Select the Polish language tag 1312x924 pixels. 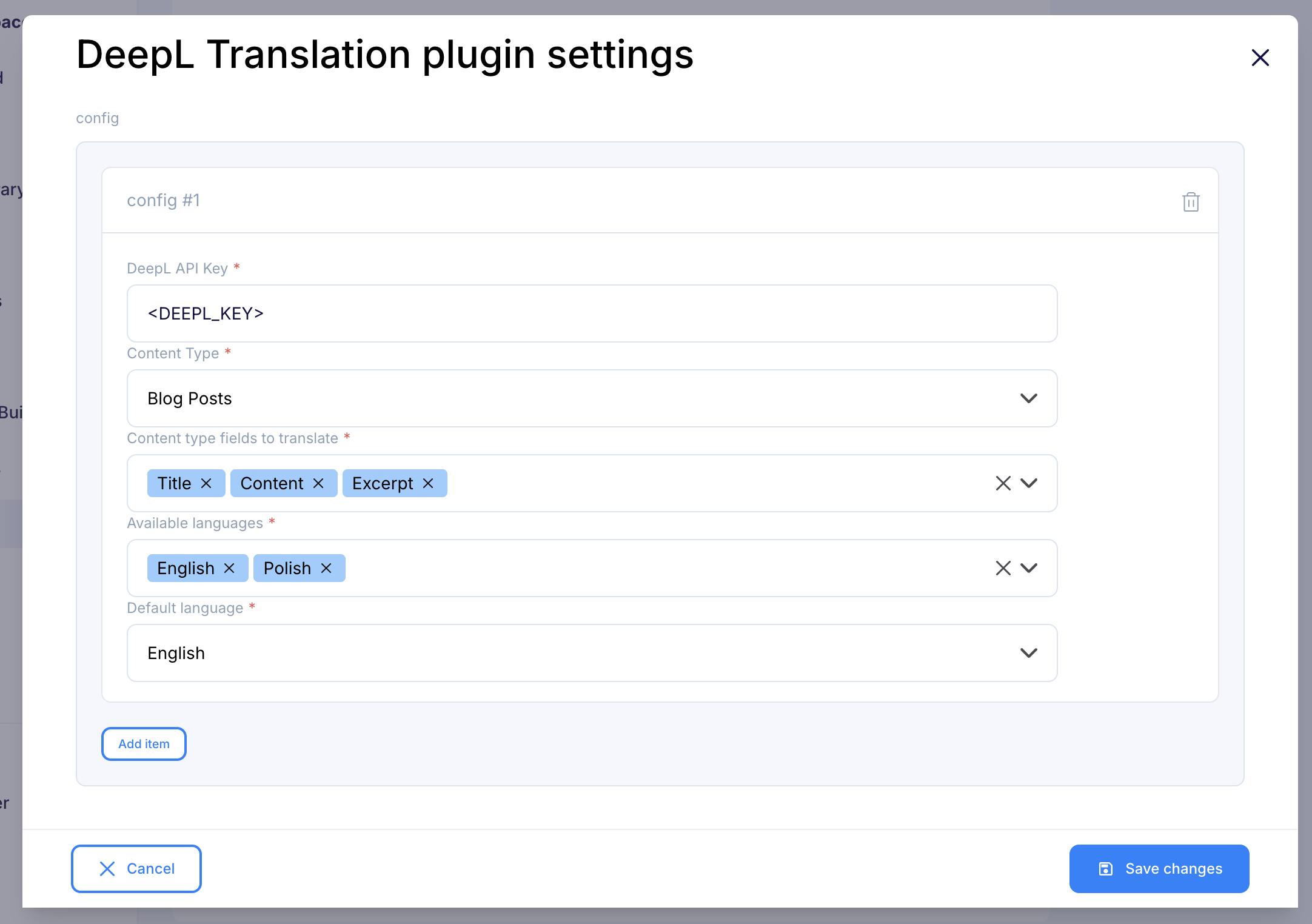[287, 568]
